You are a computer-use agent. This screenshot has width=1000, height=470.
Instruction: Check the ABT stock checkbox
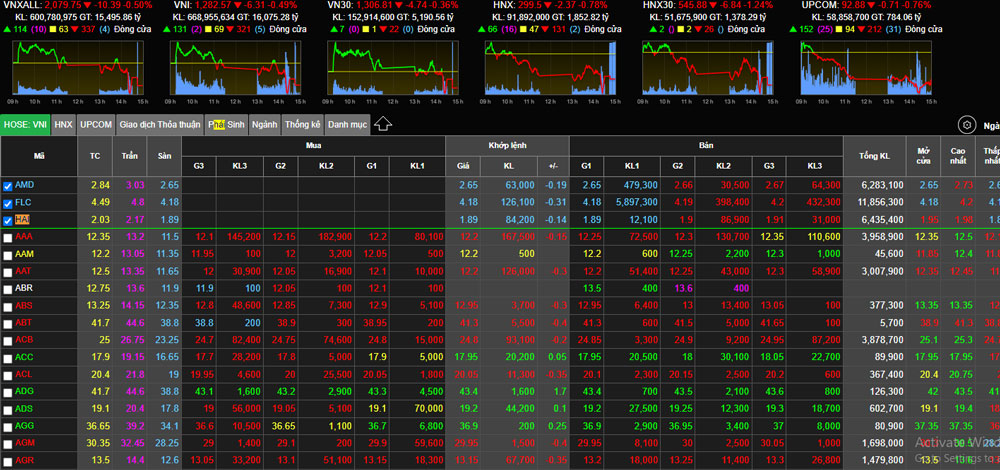8,322
